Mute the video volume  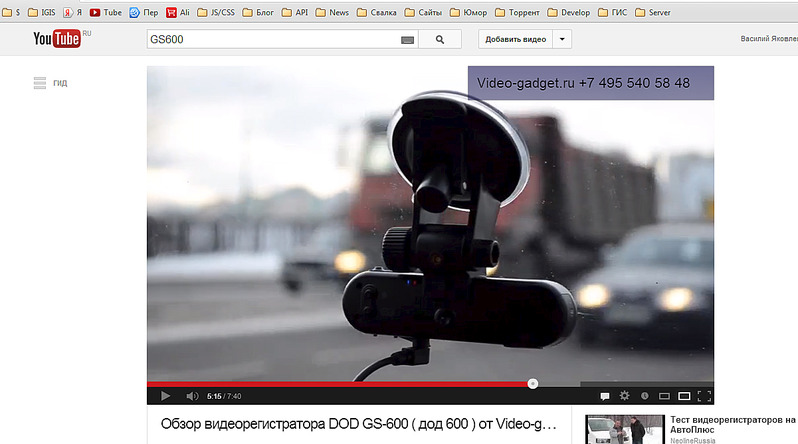(192, 396)
